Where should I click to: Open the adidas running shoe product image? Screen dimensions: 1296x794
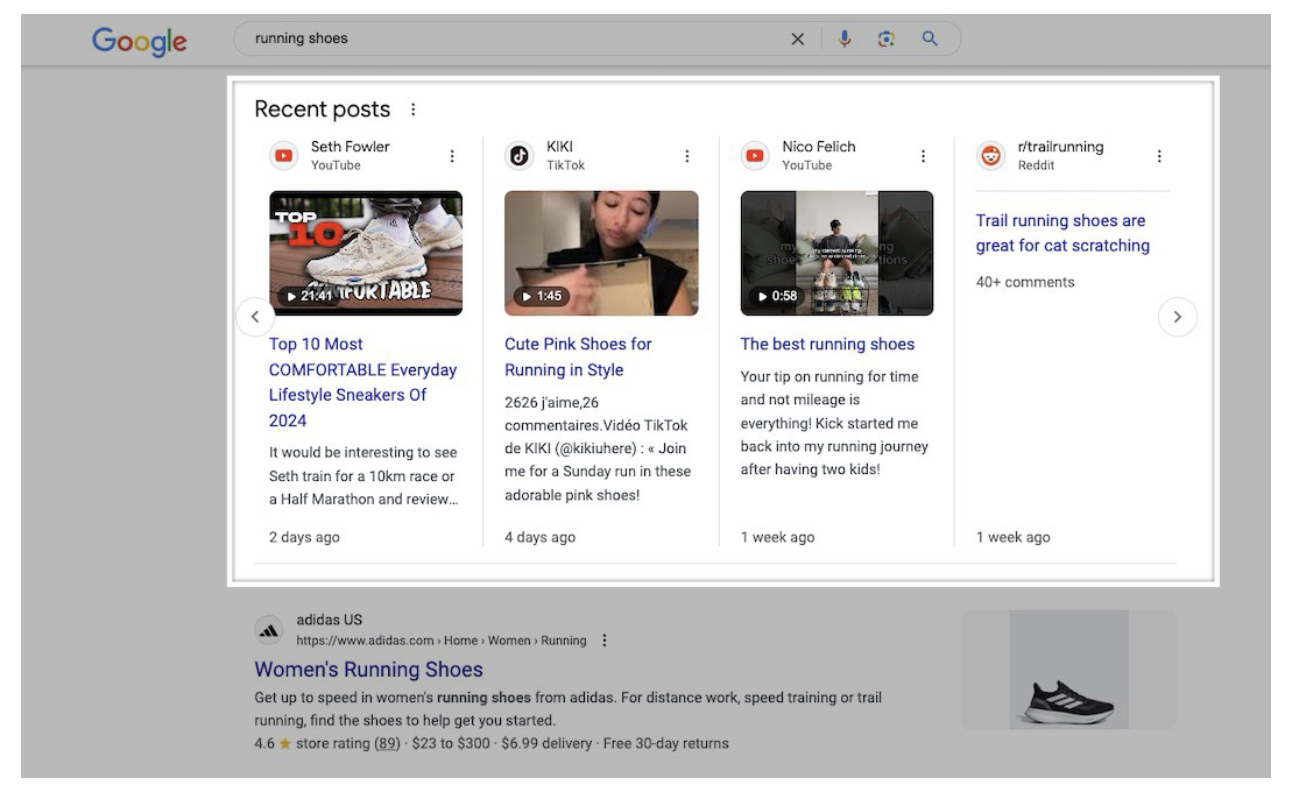click(x=1069, y=670)
